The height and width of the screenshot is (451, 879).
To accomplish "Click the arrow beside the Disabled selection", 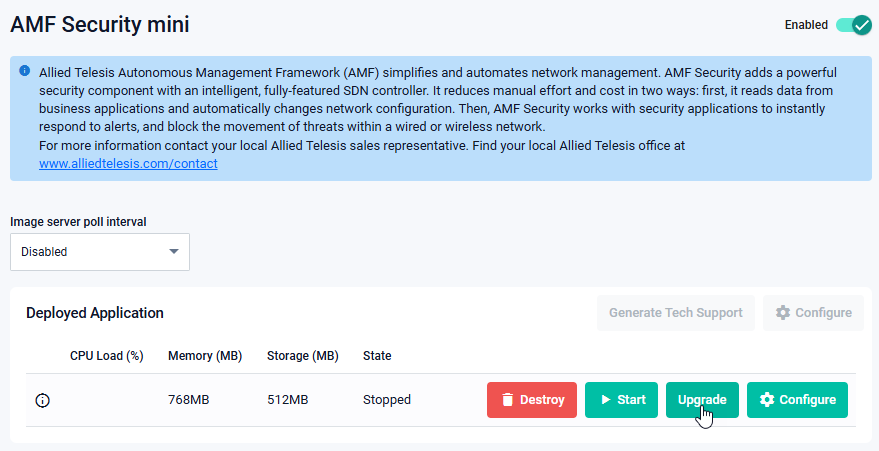I will tap(174, 252).
